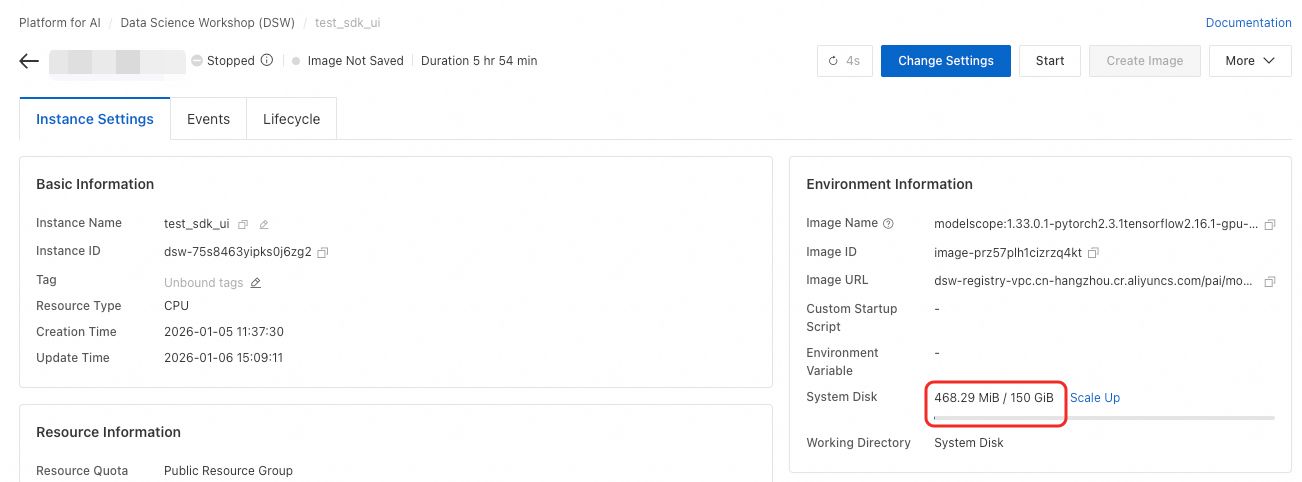
Task: Start the instance
Action: coord(1050,61)
